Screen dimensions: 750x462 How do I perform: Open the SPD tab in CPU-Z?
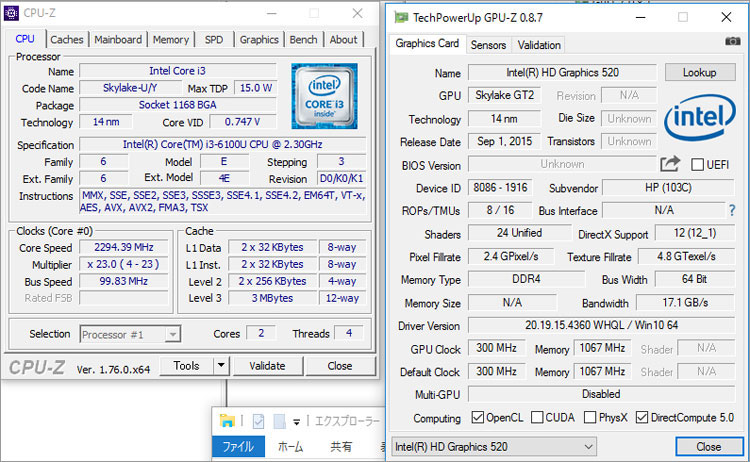(214, 40)
